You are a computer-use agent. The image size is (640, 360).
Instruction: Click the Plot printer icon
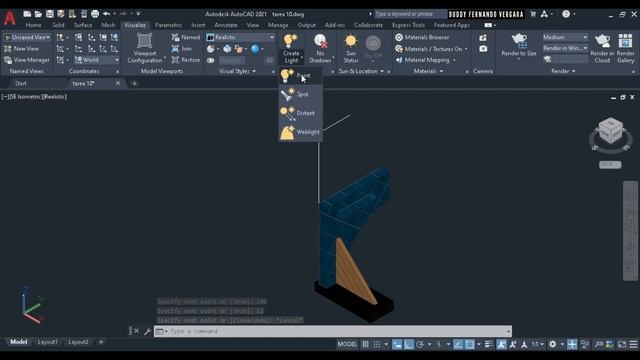tap(95, 14)
